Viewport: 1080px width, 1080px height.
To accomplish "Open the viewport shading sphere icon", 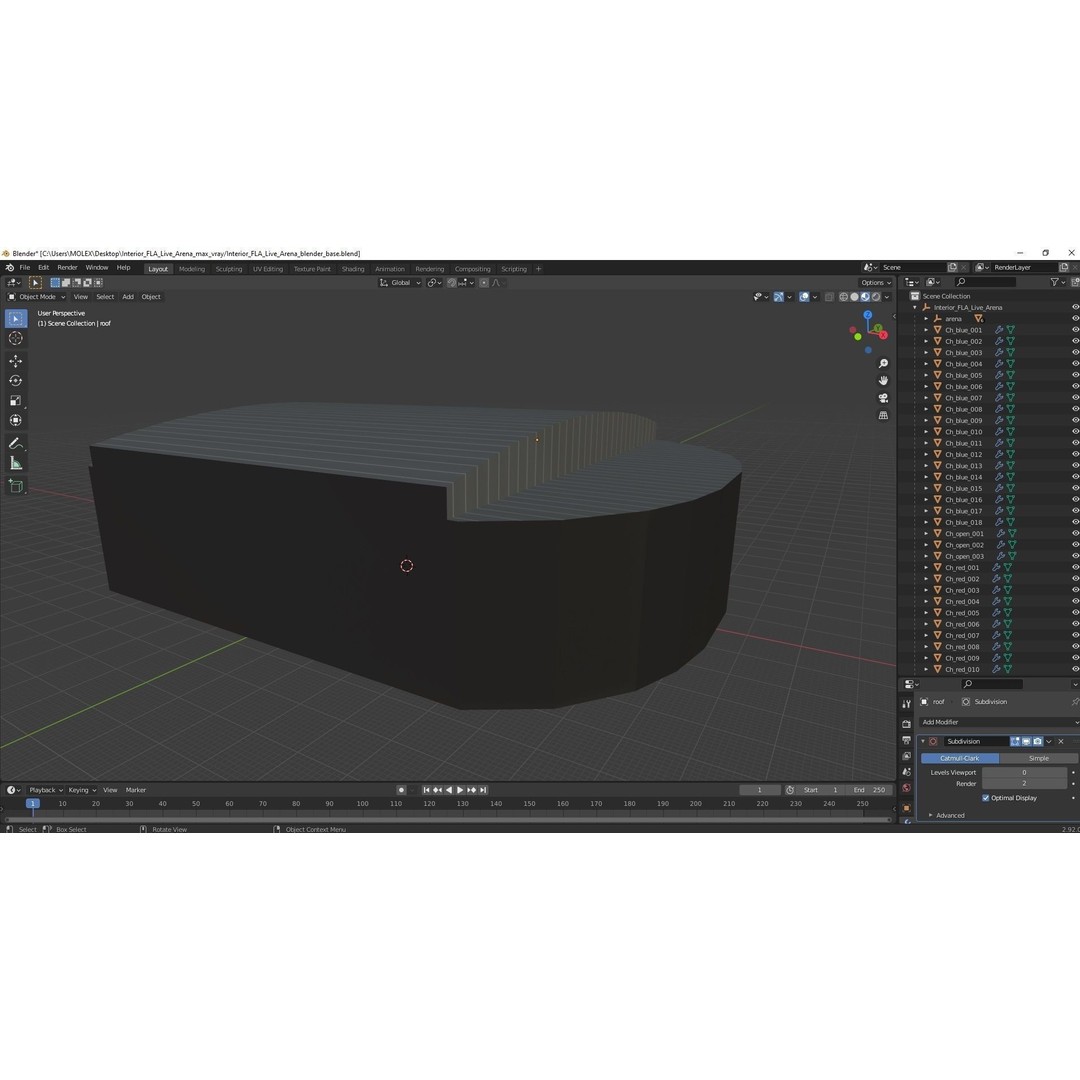I will click(855, 297).
